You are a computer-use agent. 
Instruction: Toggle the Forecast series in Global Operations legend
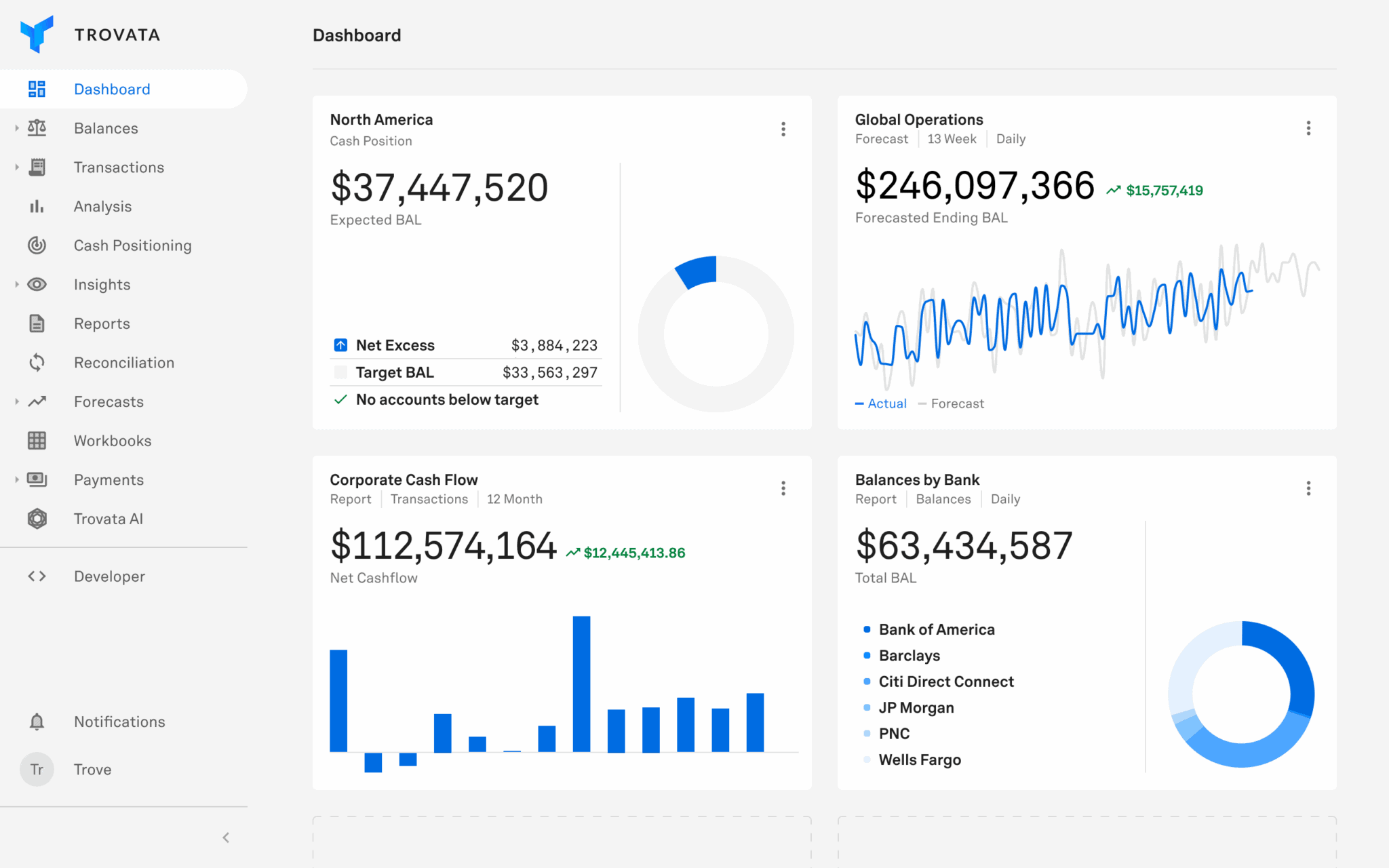click(x=952, y=403)
